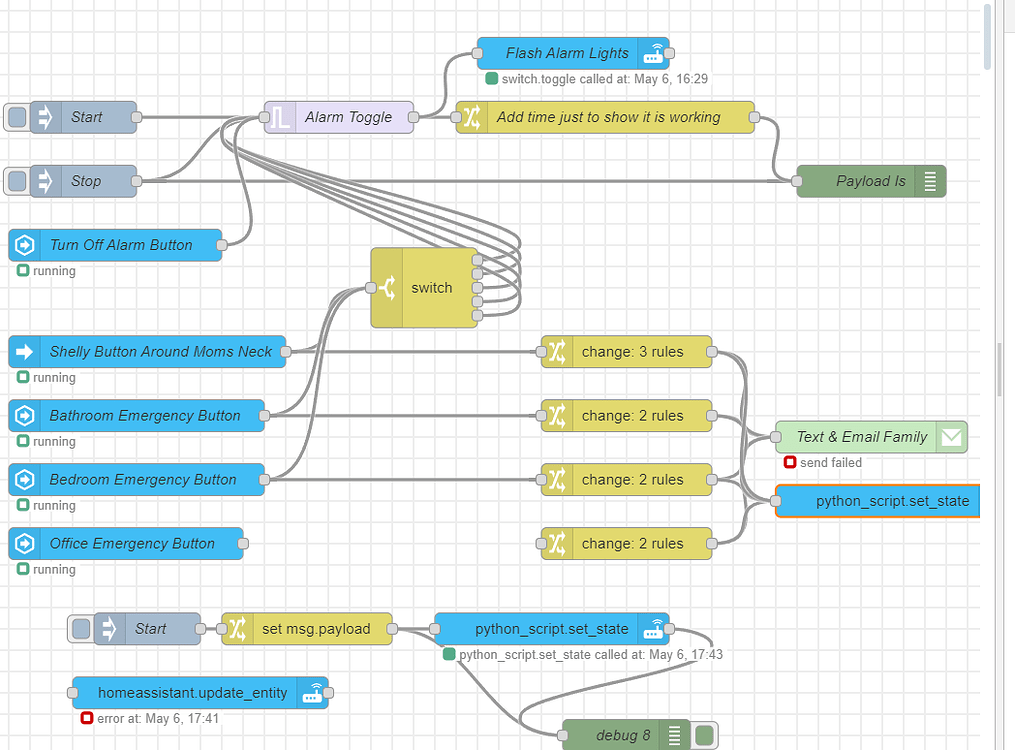The width and height of the screenshot is (1015, 750).
Task: Click the bottom output port of switch node
Action: 478,316
